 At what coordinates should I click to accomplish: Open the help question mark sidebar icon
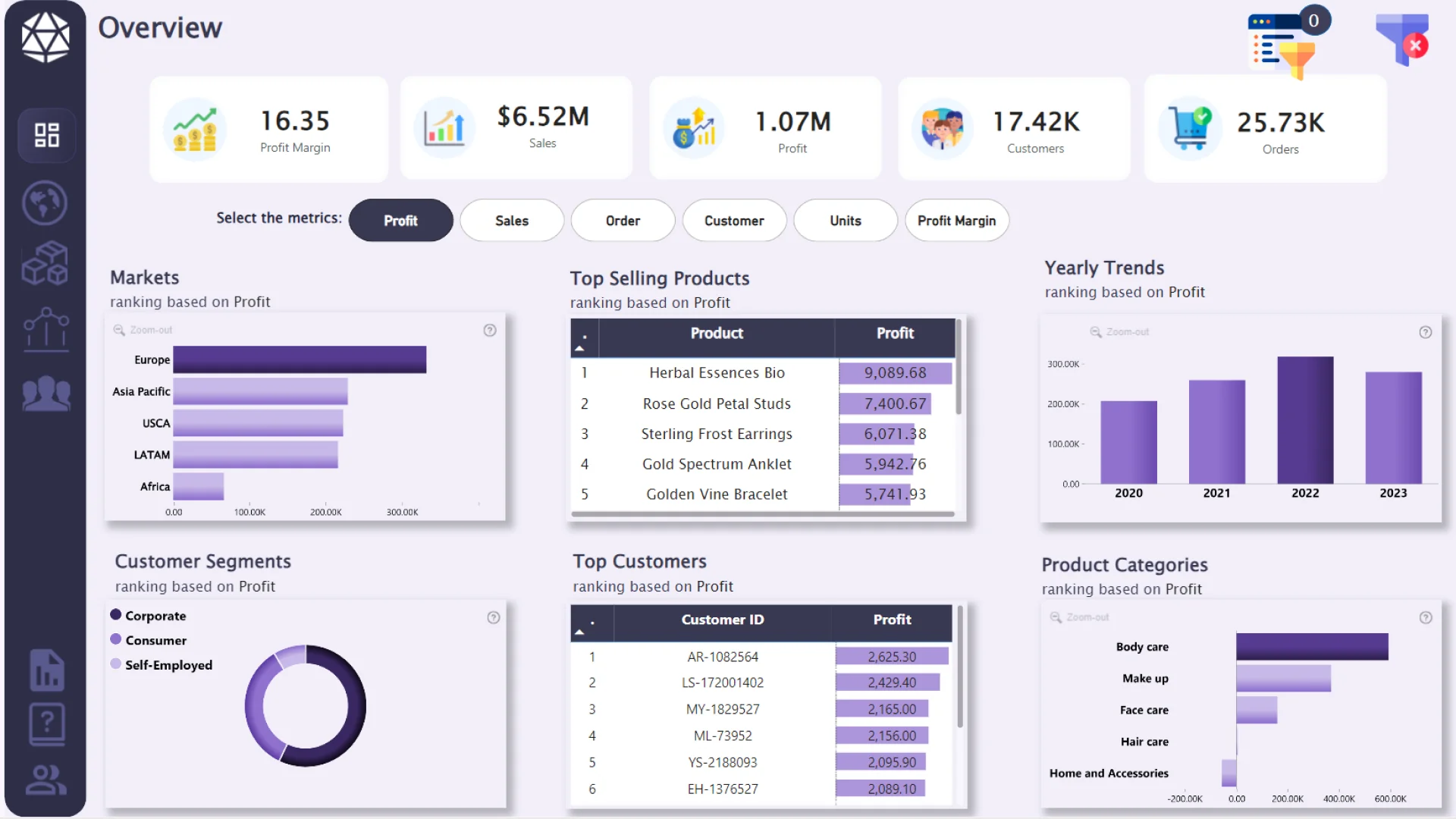(x=46, y=723)
